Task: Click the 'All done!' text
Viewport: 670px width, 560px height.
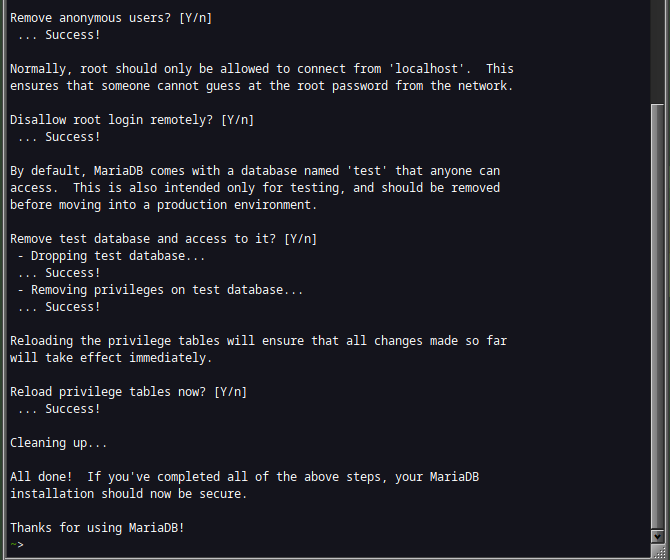Action: pos(41,477)
